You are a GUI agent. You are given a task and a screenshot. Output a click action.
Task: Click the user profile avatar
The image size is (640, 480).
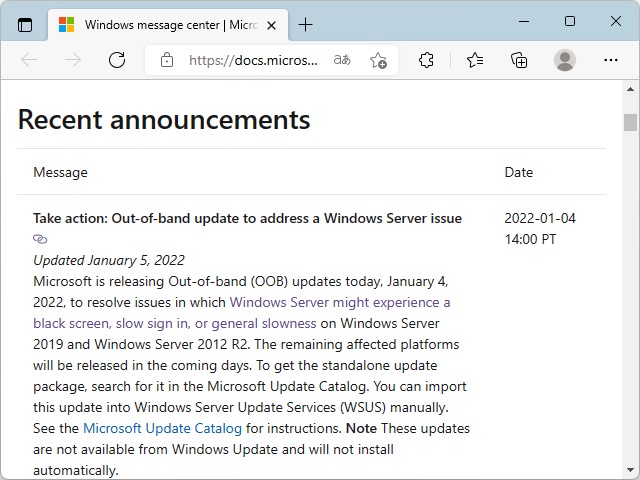click(x=565, y=60)
